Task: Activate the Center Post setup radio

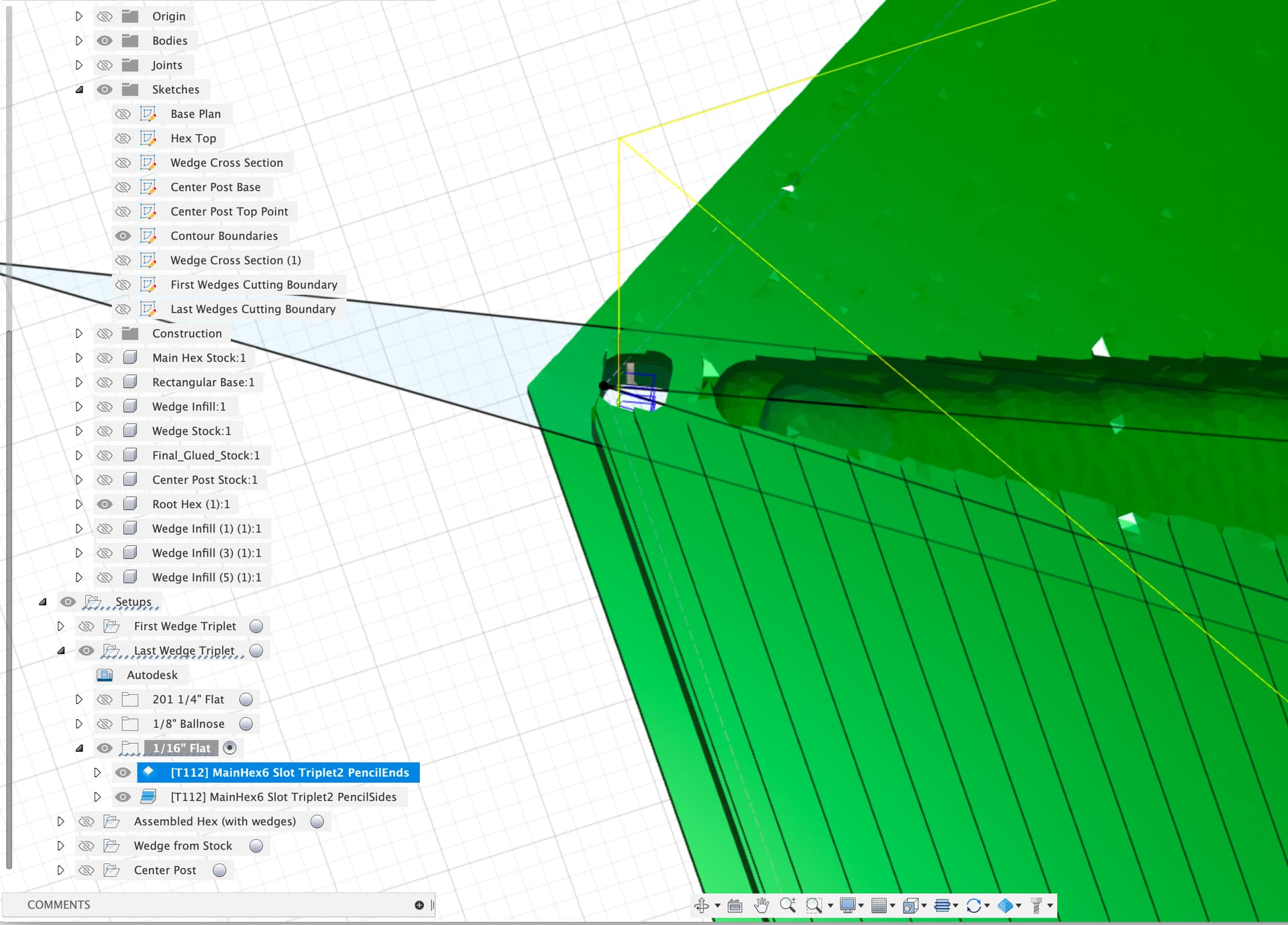Action: pyautogui.click(x=219, y=870)
